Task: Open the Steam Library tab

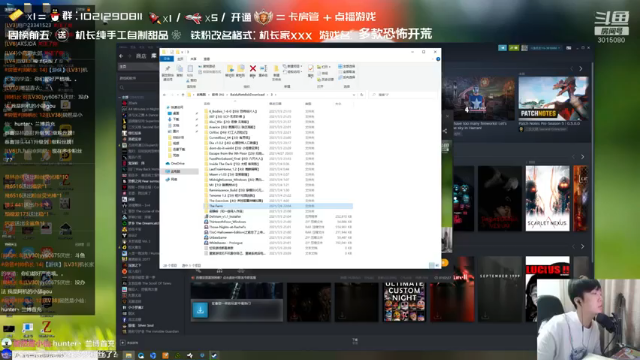Action: 154,56
